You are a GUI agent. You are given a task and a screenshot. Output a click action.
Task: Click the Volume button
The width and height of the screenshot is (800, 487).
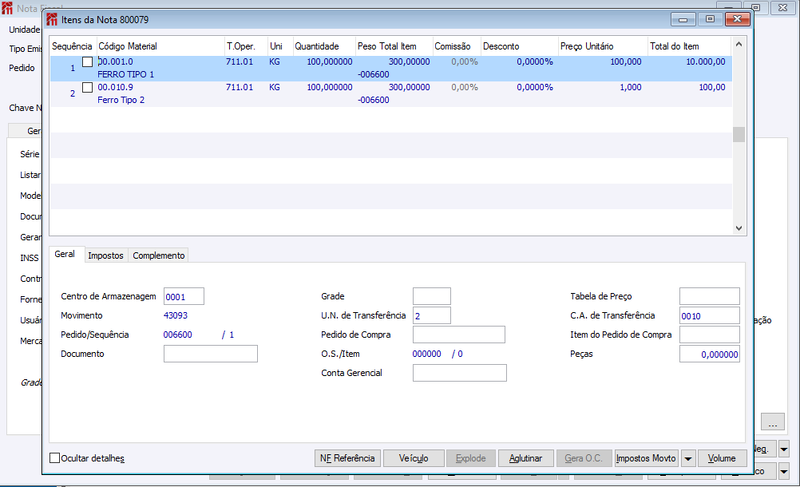coord(721,458)
